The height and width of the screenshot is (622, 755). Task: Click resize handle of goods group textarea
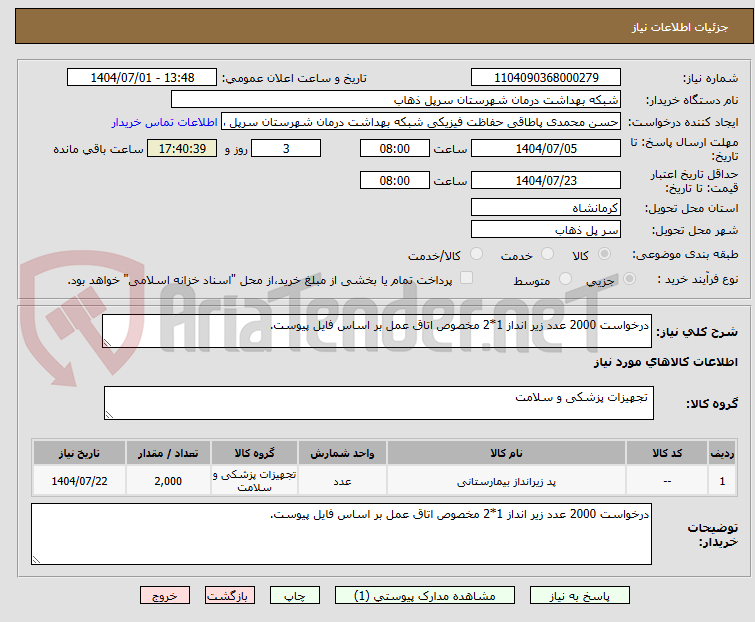point(109,415)
